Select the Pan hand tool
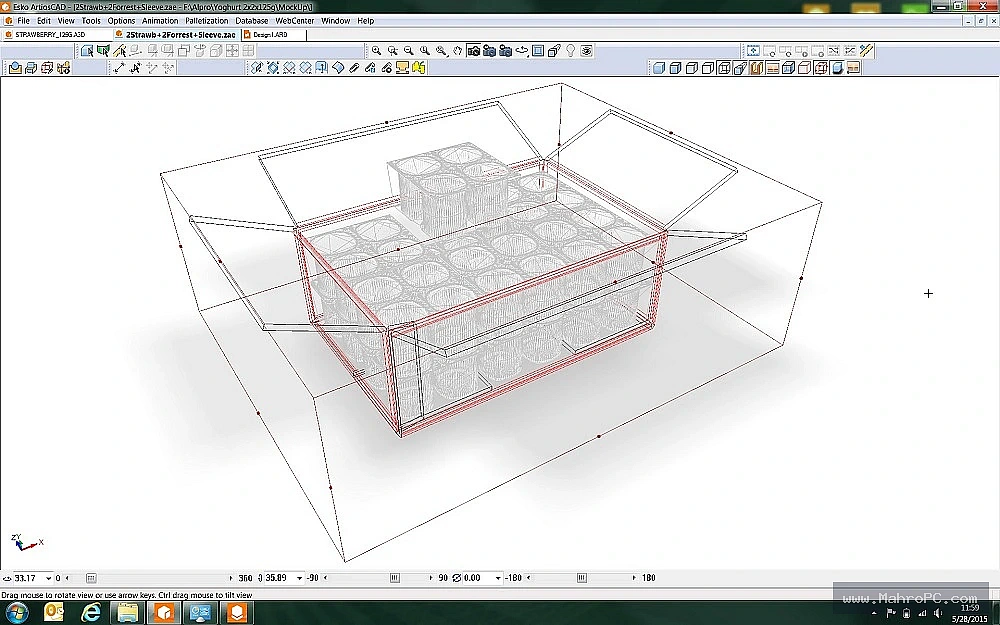Viewport: 1000px width, 625px height. pyautogui.click(x=457, y=50)
